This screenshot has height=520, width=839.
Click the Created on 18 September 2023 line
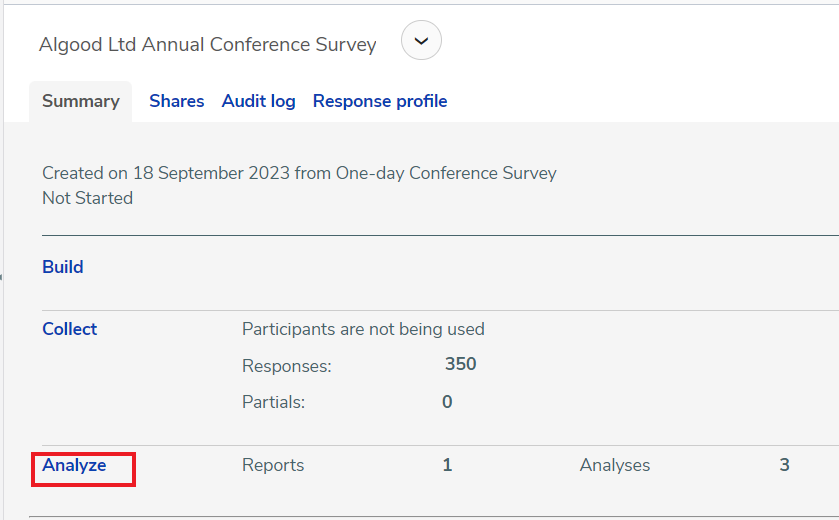299,173
